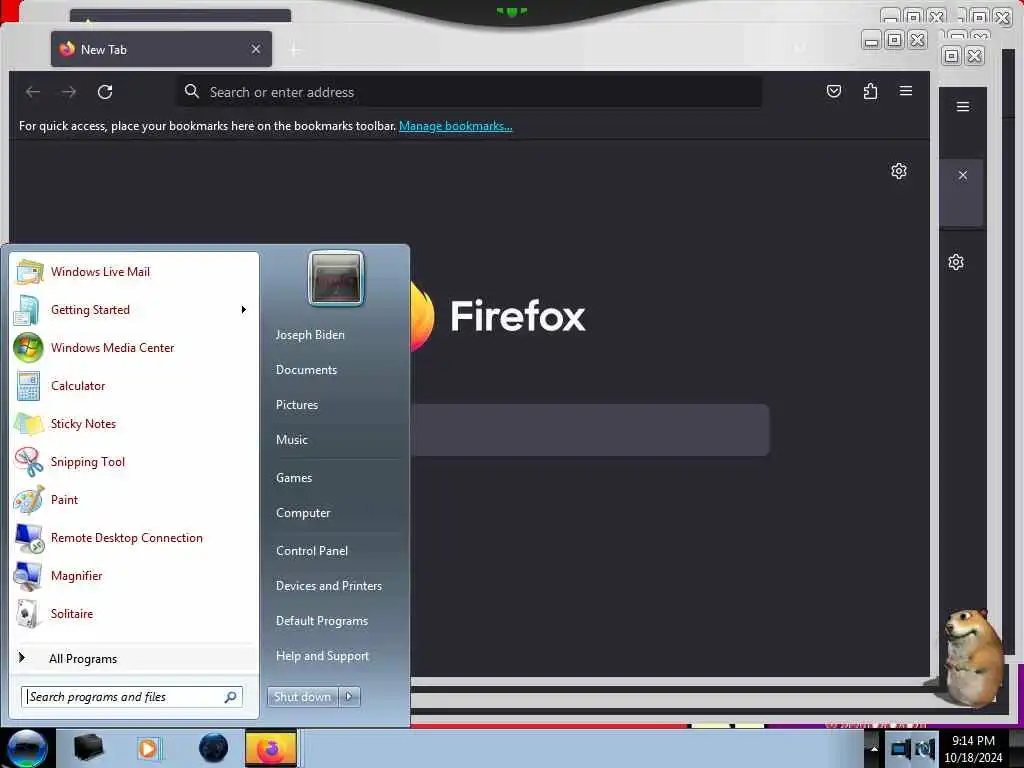Open Devices and Printers
This screenshot has height=768, width=1024.
(x=328, y=586)
